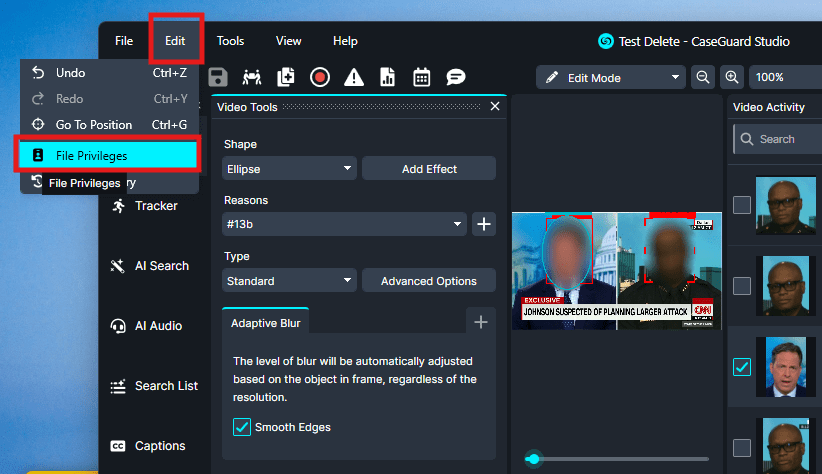Image resolution: width=822 pixels, height=474 pixels.
Task: Open the warning triangle icon
Action: [x=354, y=77]
